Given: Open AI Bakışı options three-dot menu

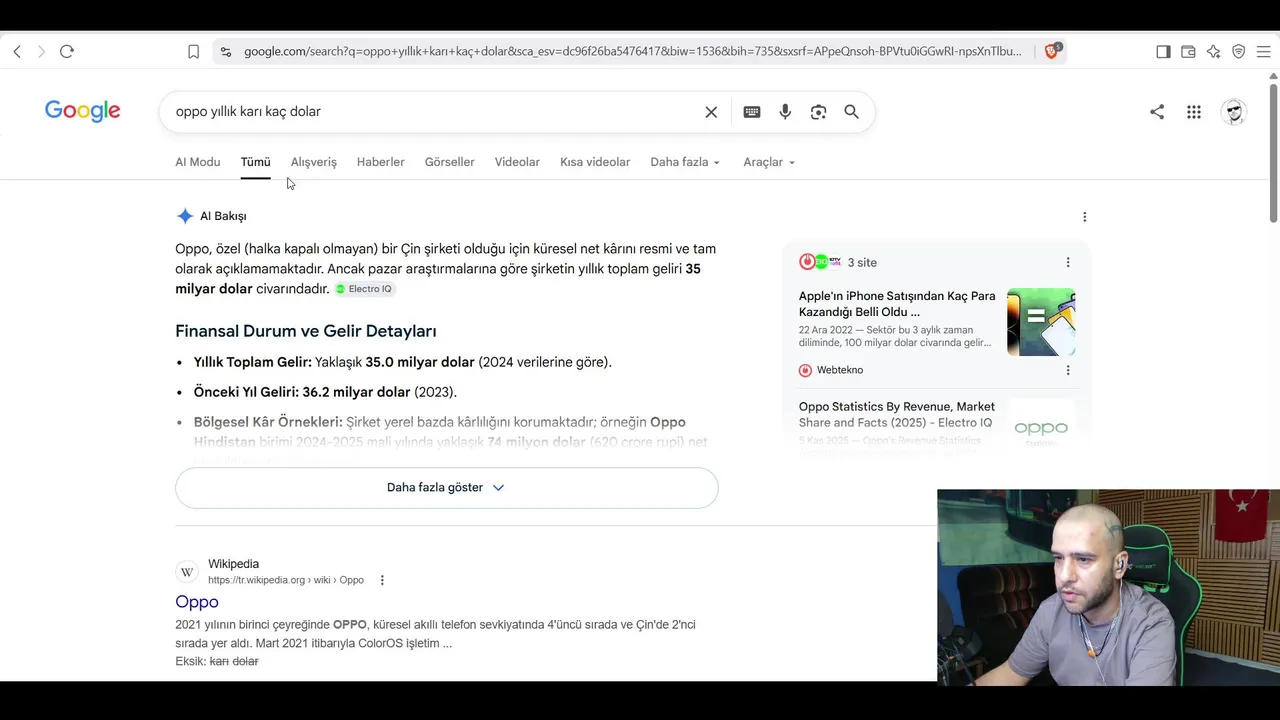Looking at the screenshot, I should click(1085, 217).
